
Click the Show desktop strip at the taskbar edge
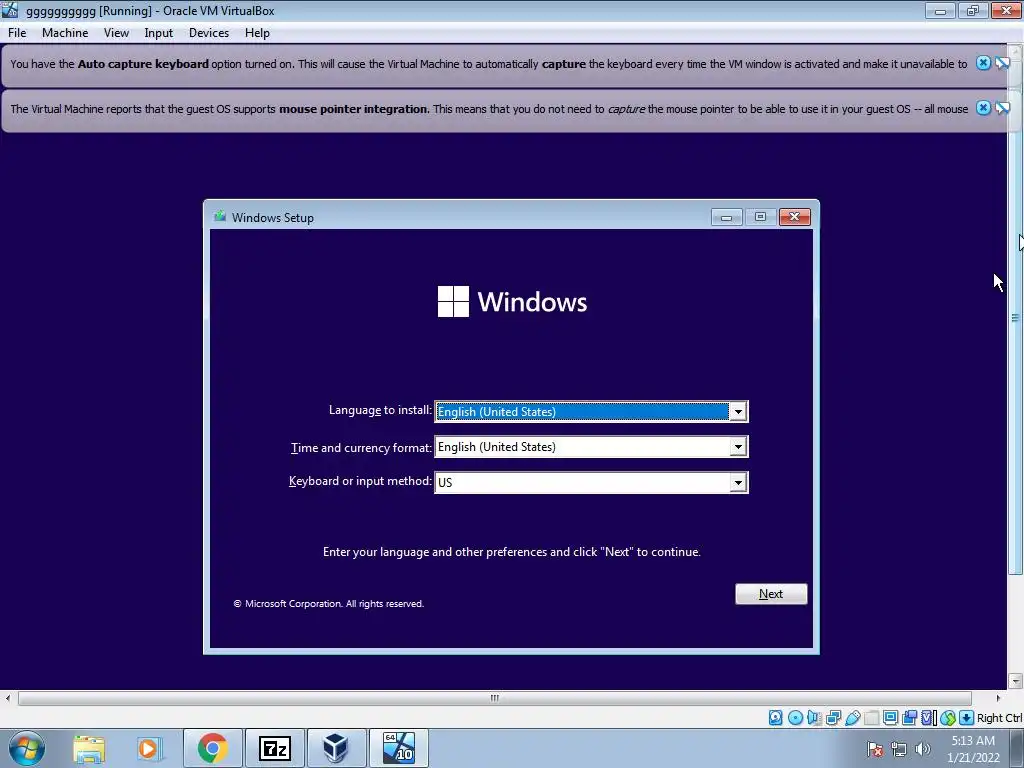click(x=1017, y=748)
